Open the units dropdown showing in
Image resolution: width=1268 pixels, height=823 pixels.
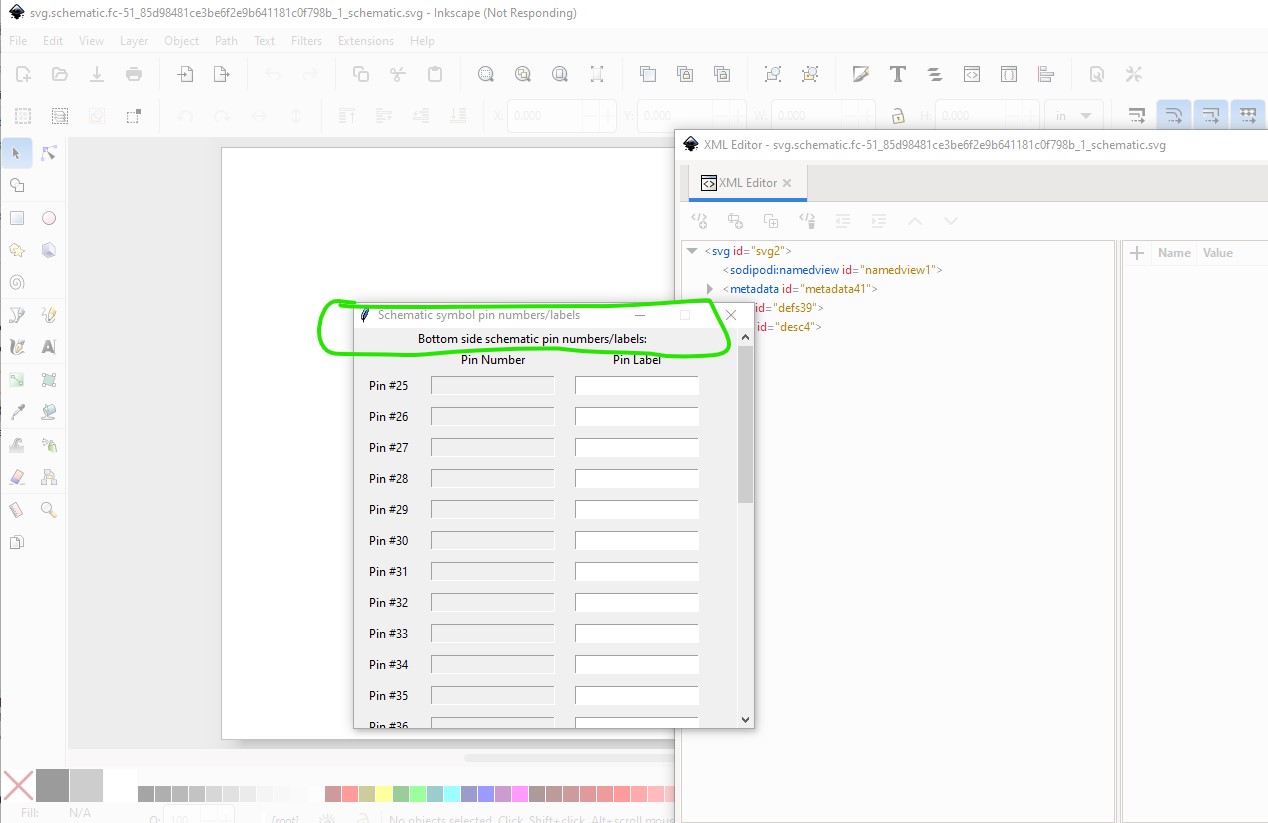coord(1076,116)
